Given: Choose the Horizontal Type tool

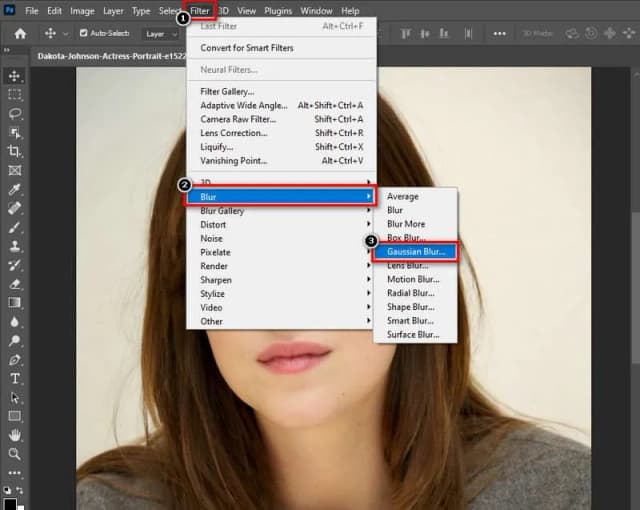Looking at the screenshot, I should 15,378.
